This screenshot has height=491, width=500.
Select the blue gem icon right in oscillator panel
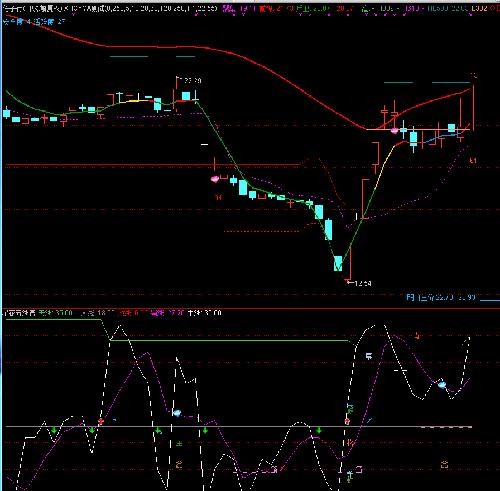[x=442, y=385]
